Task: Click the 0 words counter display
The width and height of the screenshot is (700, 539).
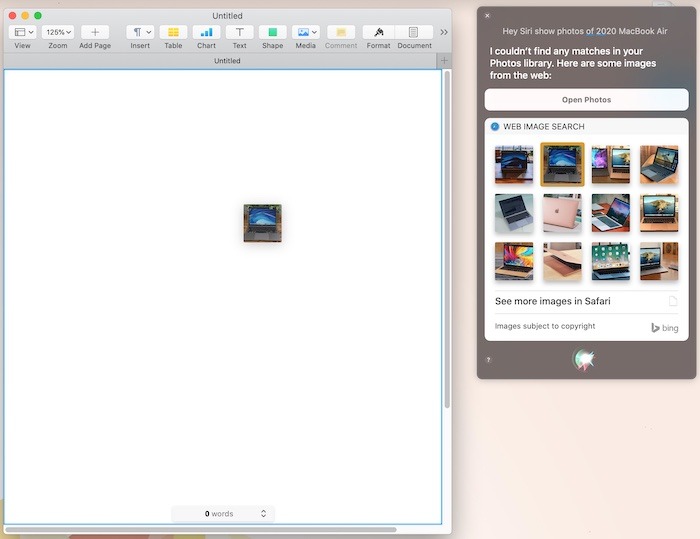Action: [x=219, y=514]
